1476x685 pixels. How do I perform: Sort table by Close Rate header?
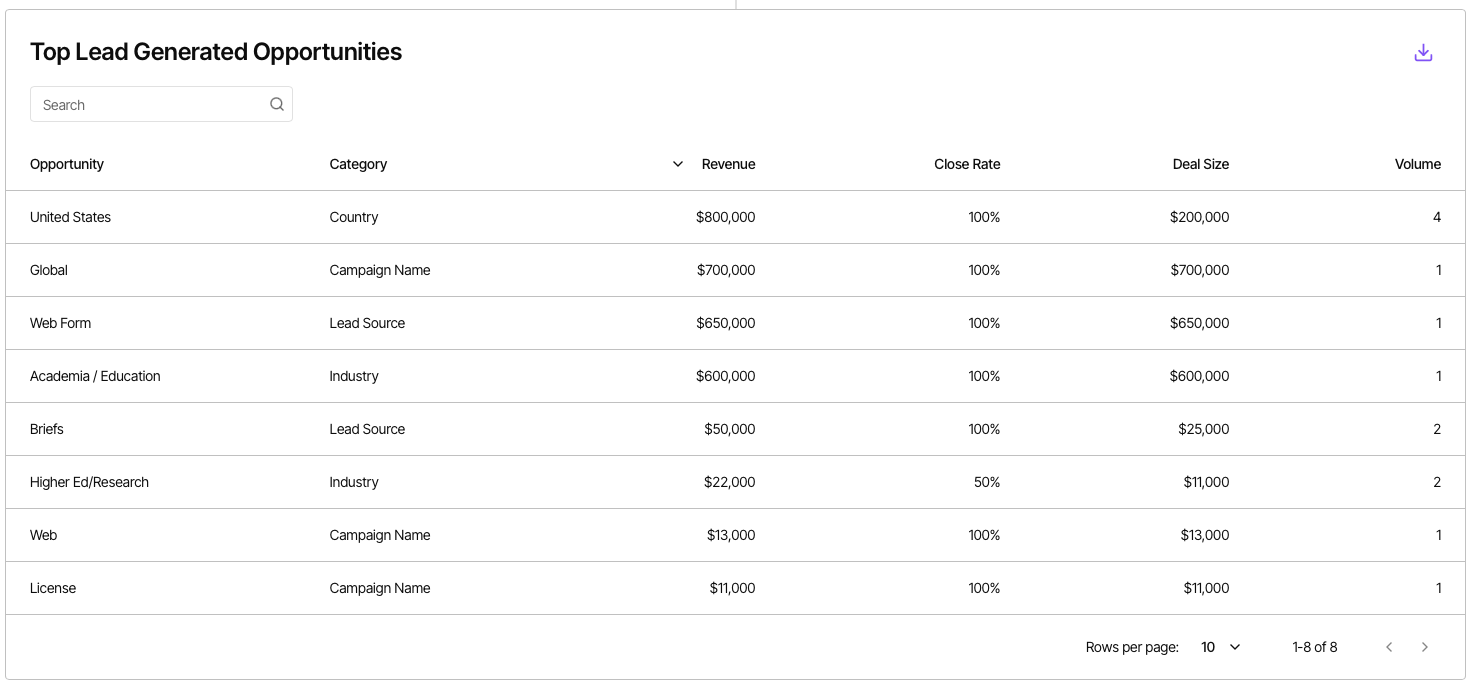[967, 164]
